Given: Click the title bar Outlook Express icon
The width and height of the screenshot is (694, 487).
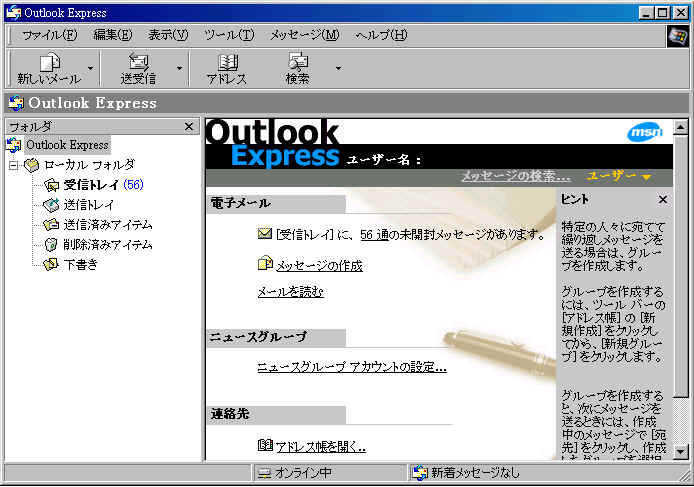Looking at the screenshot, I should pos(13,12).
